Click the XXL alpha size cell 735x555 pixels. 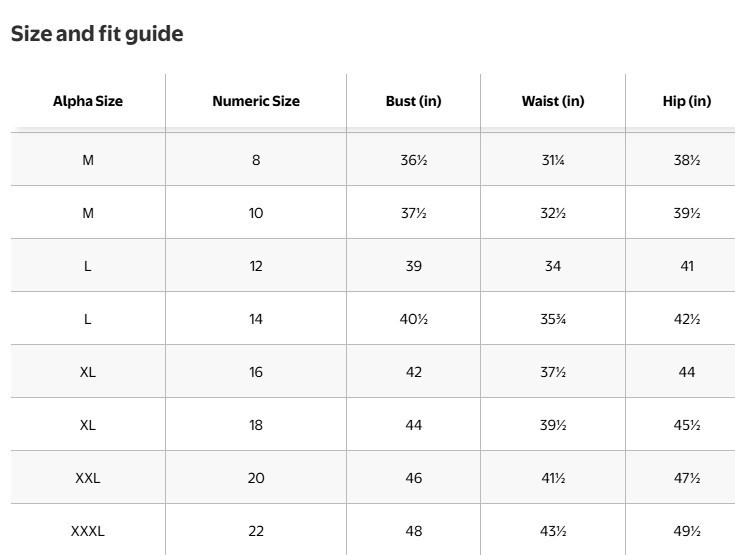pyautogui.click(x=88, y=478)
